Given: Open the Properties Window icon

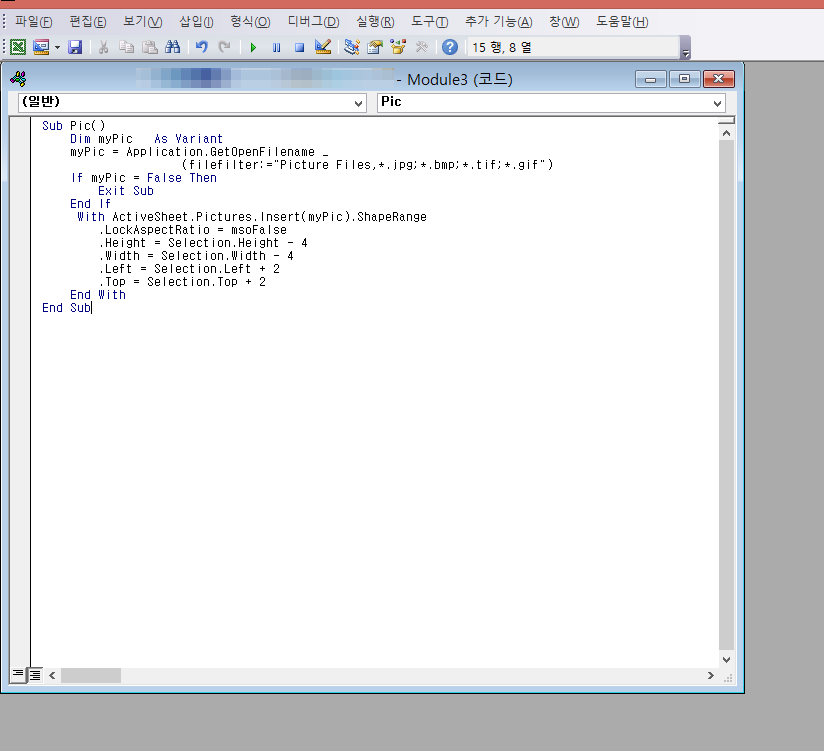Looking at the screenshot, I should coord(375,47).
